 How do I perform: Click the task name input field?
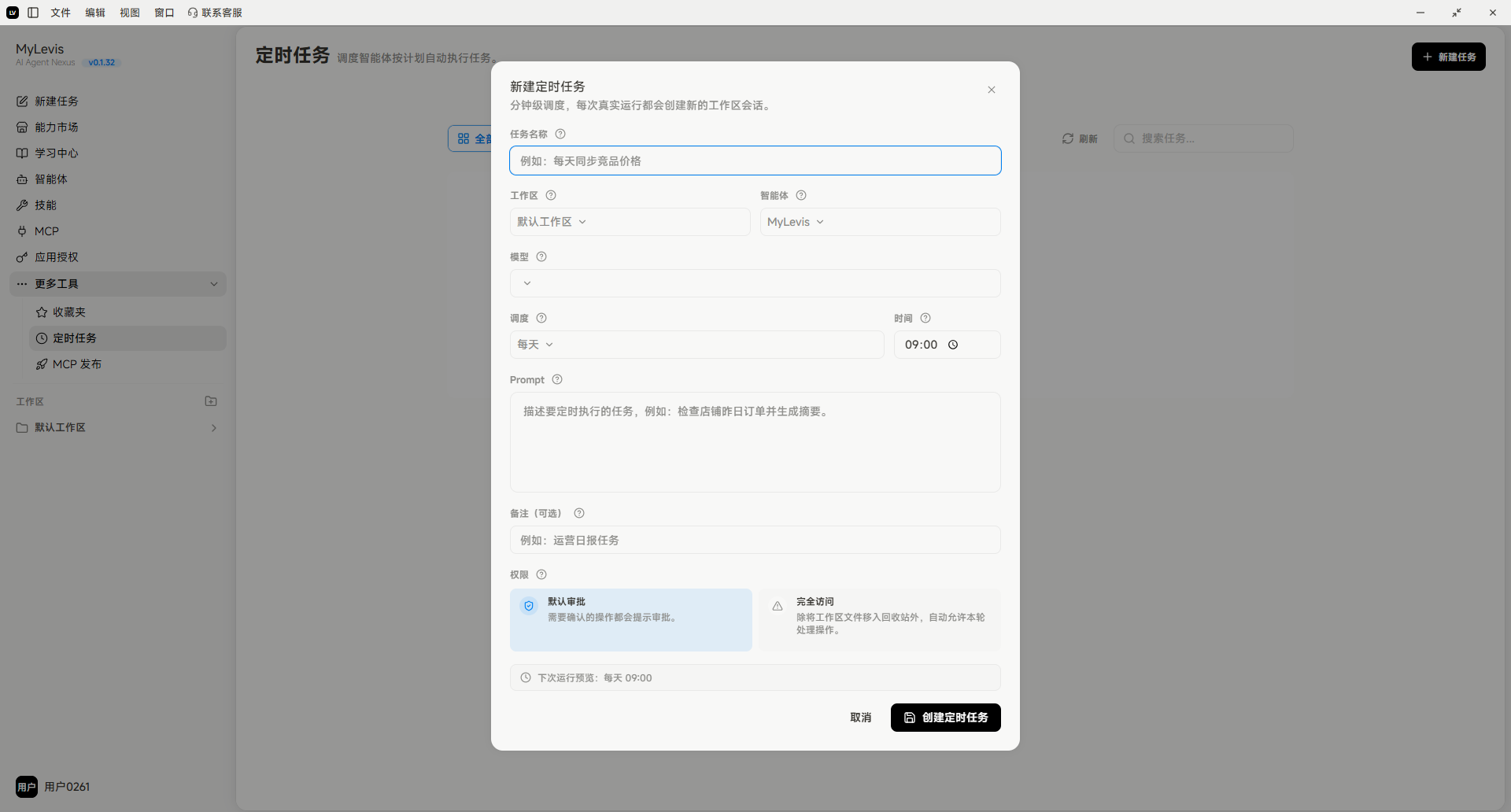tap(755, 161)
